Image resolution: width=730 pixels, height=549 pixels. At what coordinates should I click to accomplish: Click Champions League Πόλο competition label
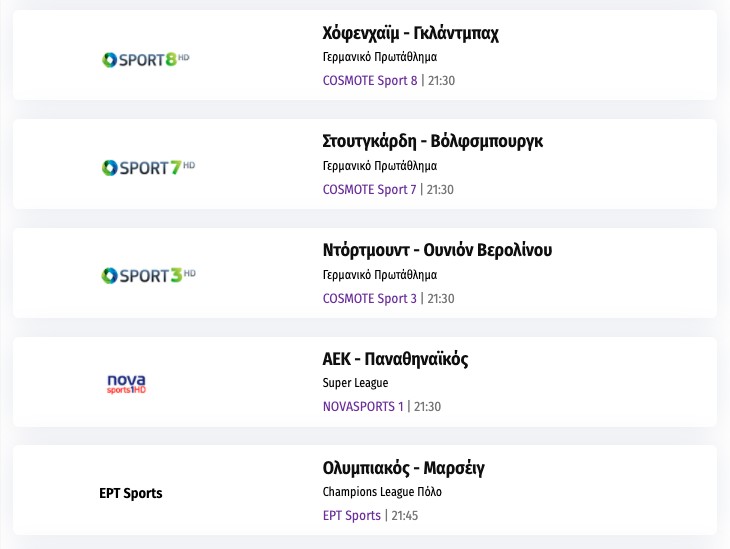point(382,492)
